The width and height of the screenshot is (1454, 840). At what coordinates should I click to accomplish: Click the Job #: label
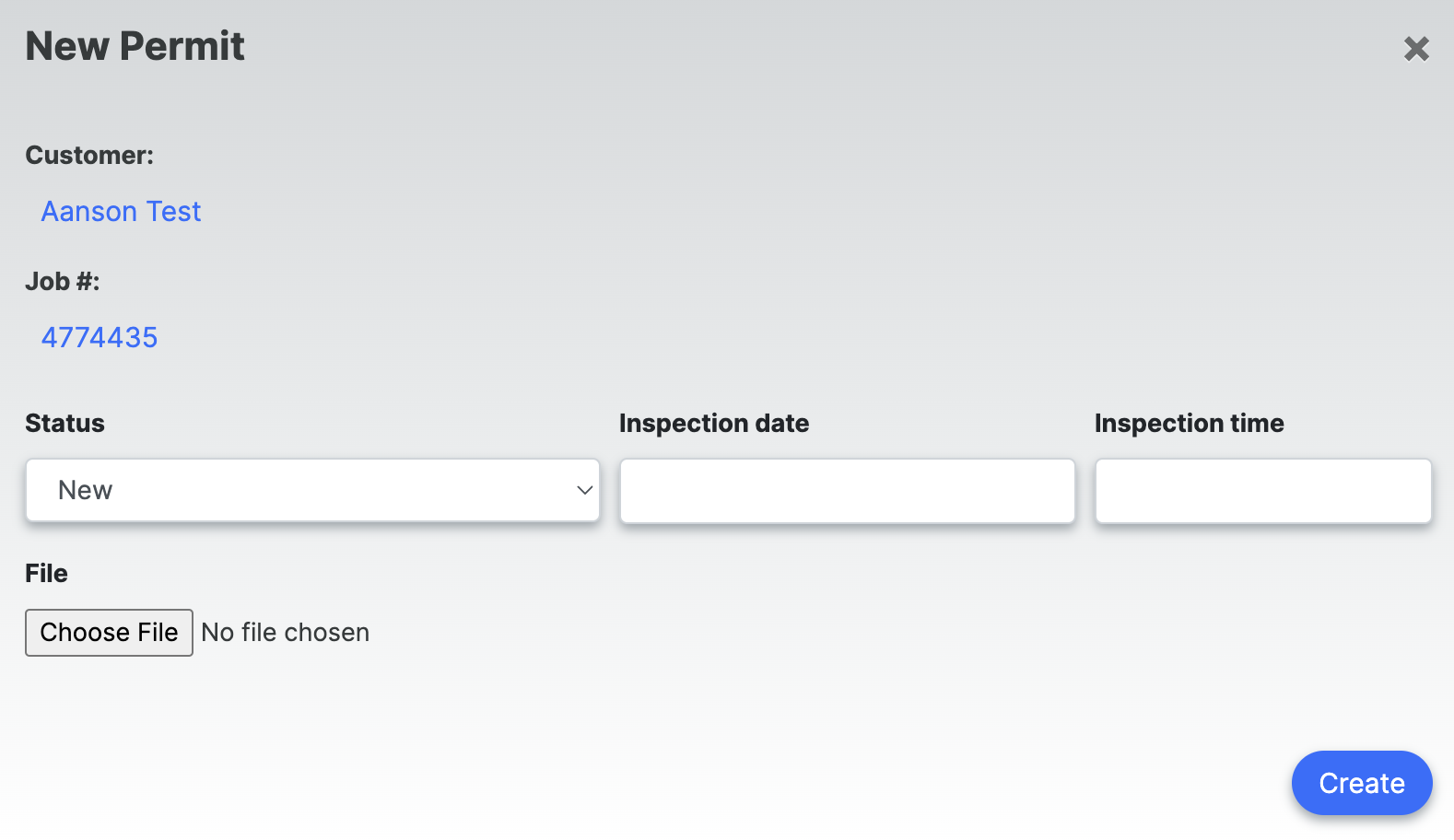click(x=62, y=282)
